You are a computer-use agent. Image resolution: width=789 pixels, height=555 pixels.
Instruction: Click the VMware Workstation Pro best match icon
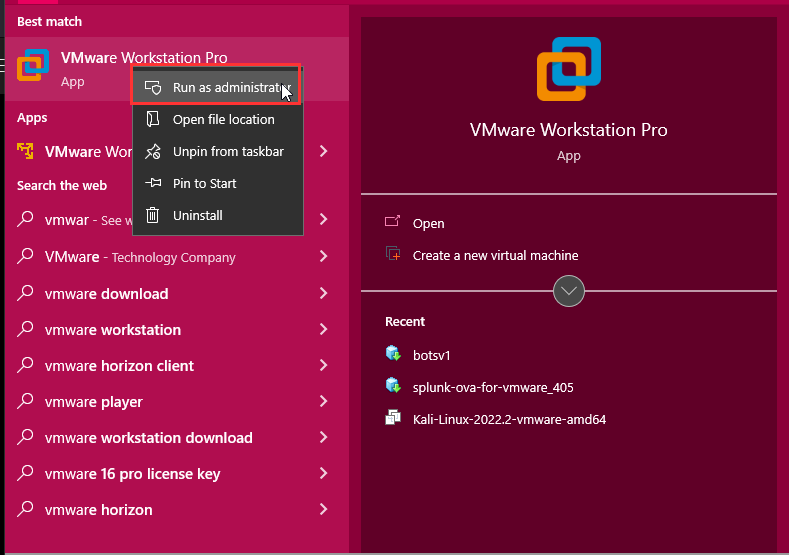pos(33,65)
